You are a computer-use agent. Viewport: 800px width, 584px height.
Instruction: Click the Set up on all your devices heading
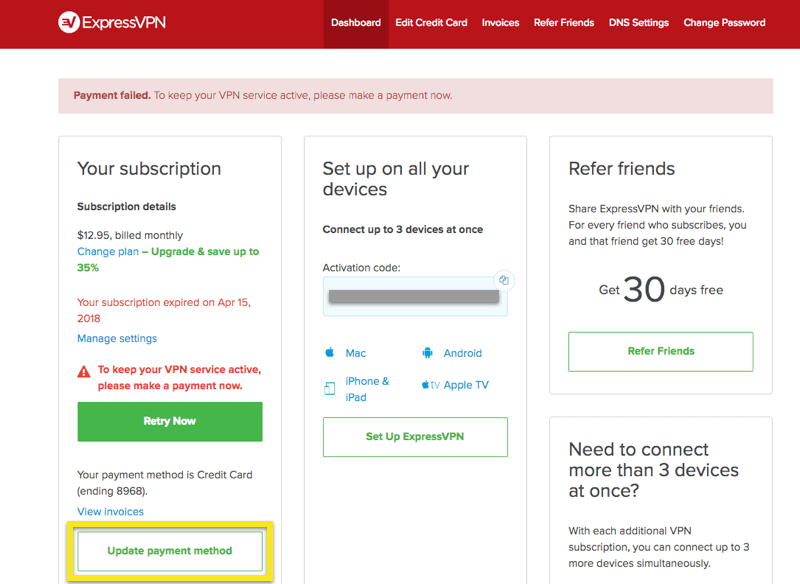[396, 179]
